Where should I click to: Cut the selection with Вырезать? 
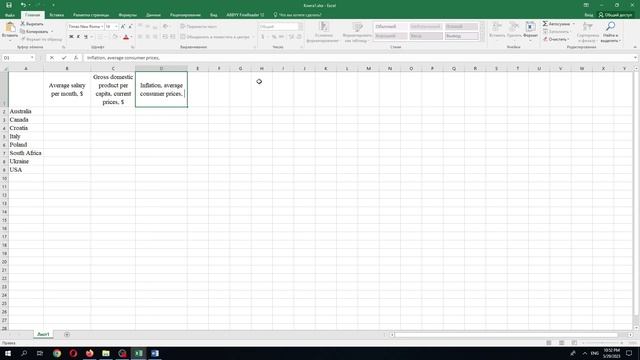(x=32, y=24)
